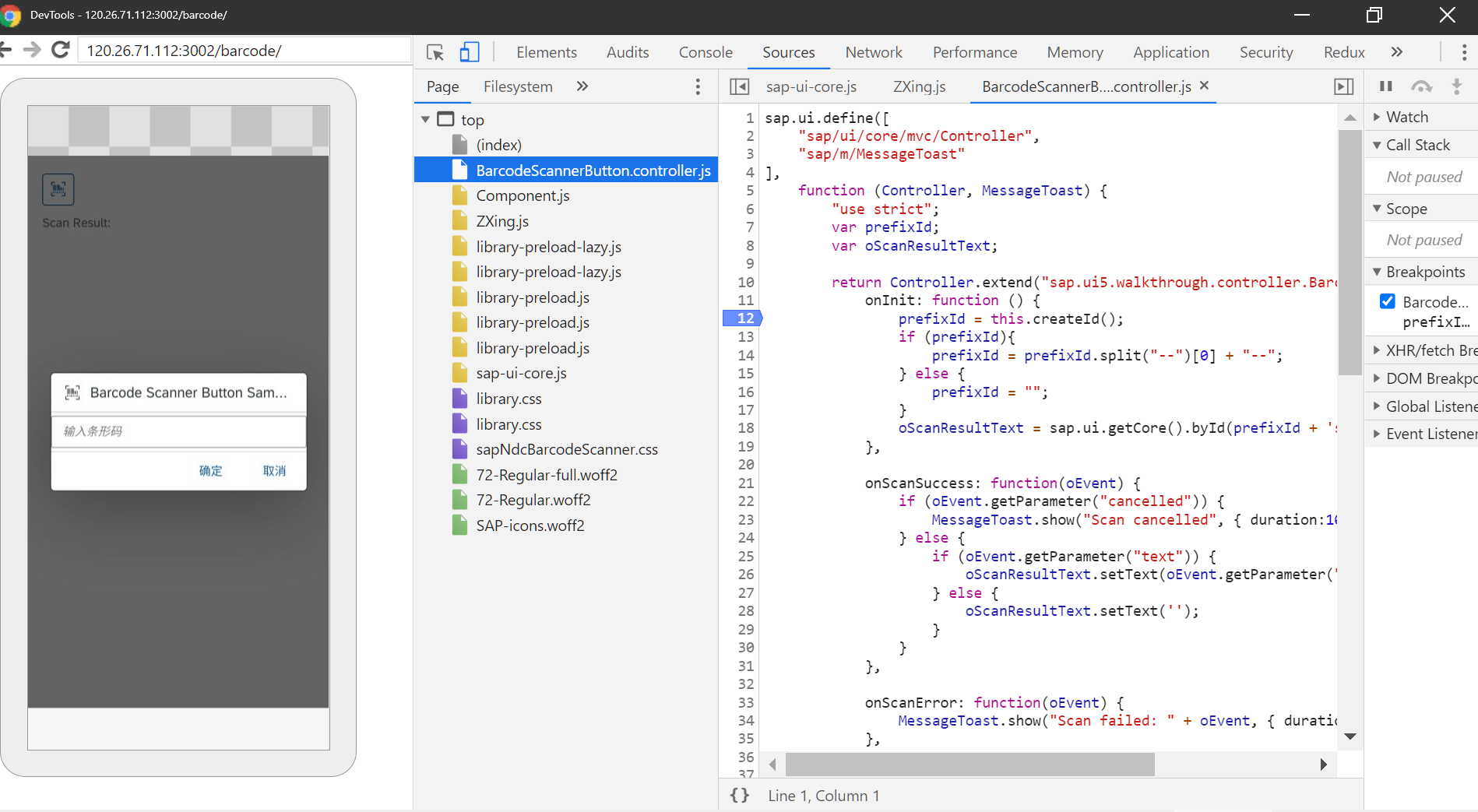Switch to ZXing.js editor tab

click(x=919, y=86)
